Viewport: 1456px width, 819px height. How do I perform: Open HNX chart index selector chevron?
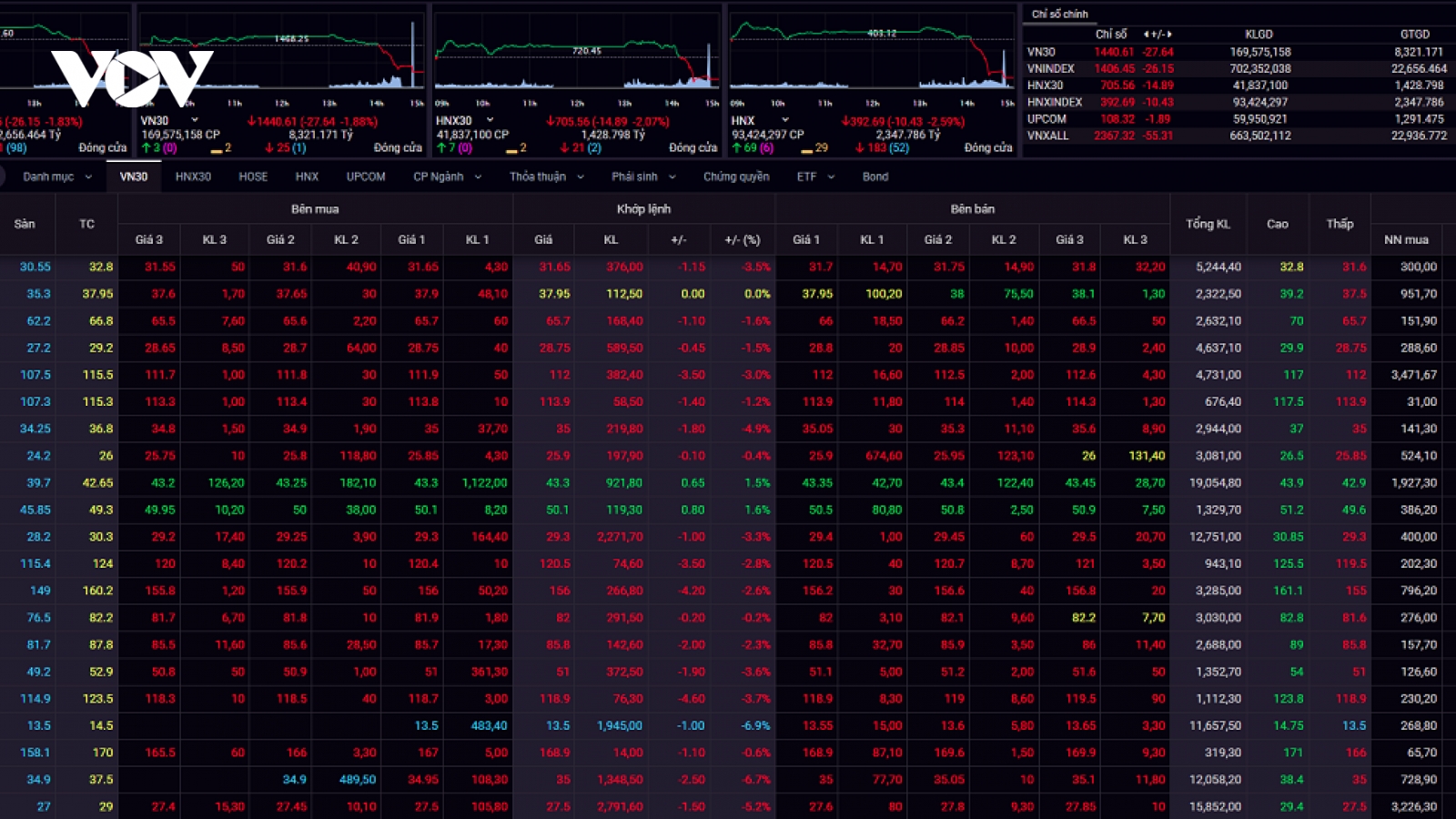click(784, 120)
